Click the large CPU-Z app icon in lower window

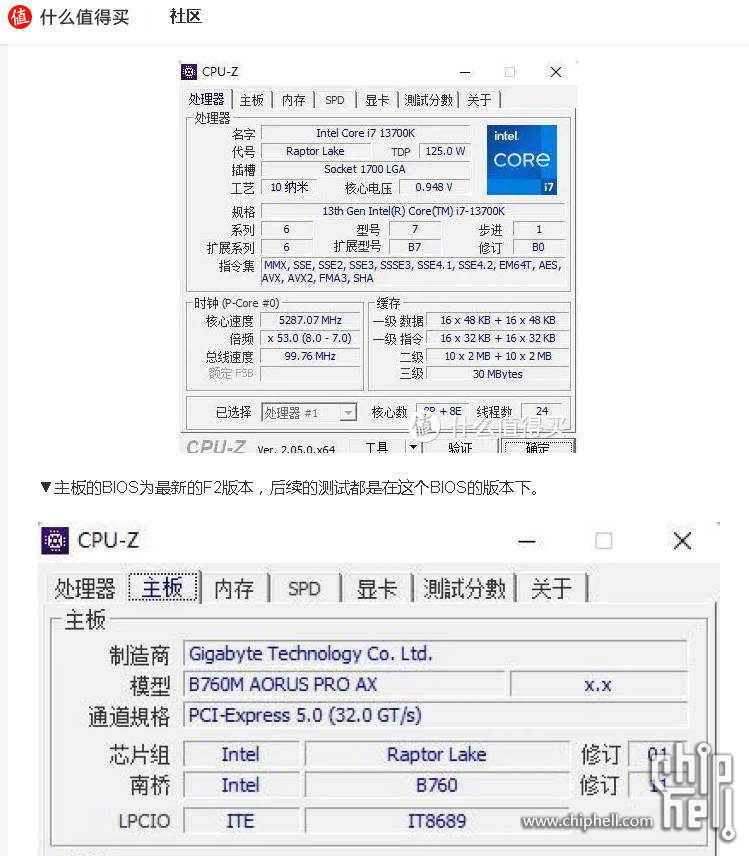[55, 540]
